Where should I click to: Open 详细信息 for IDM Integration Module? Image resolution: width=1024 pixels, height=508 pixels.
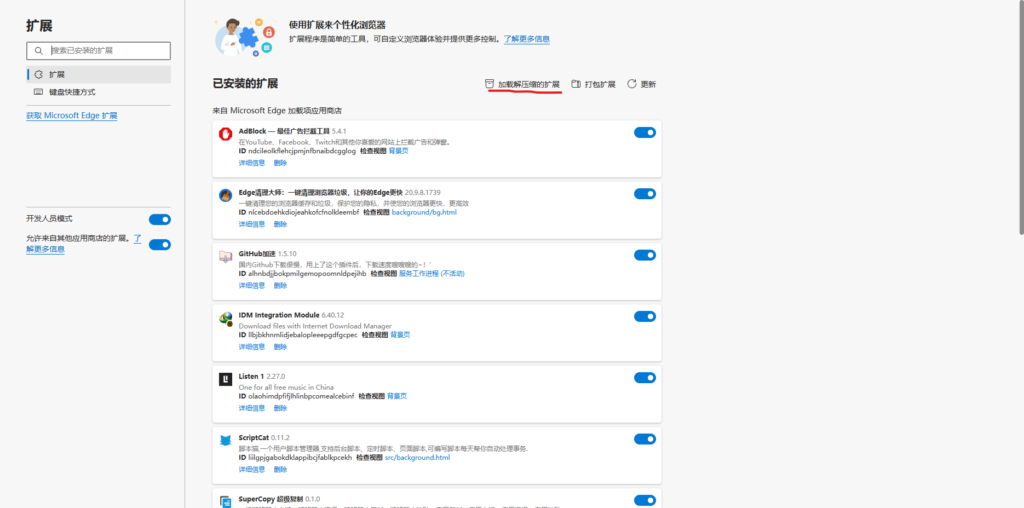click(x=251, y=347)
